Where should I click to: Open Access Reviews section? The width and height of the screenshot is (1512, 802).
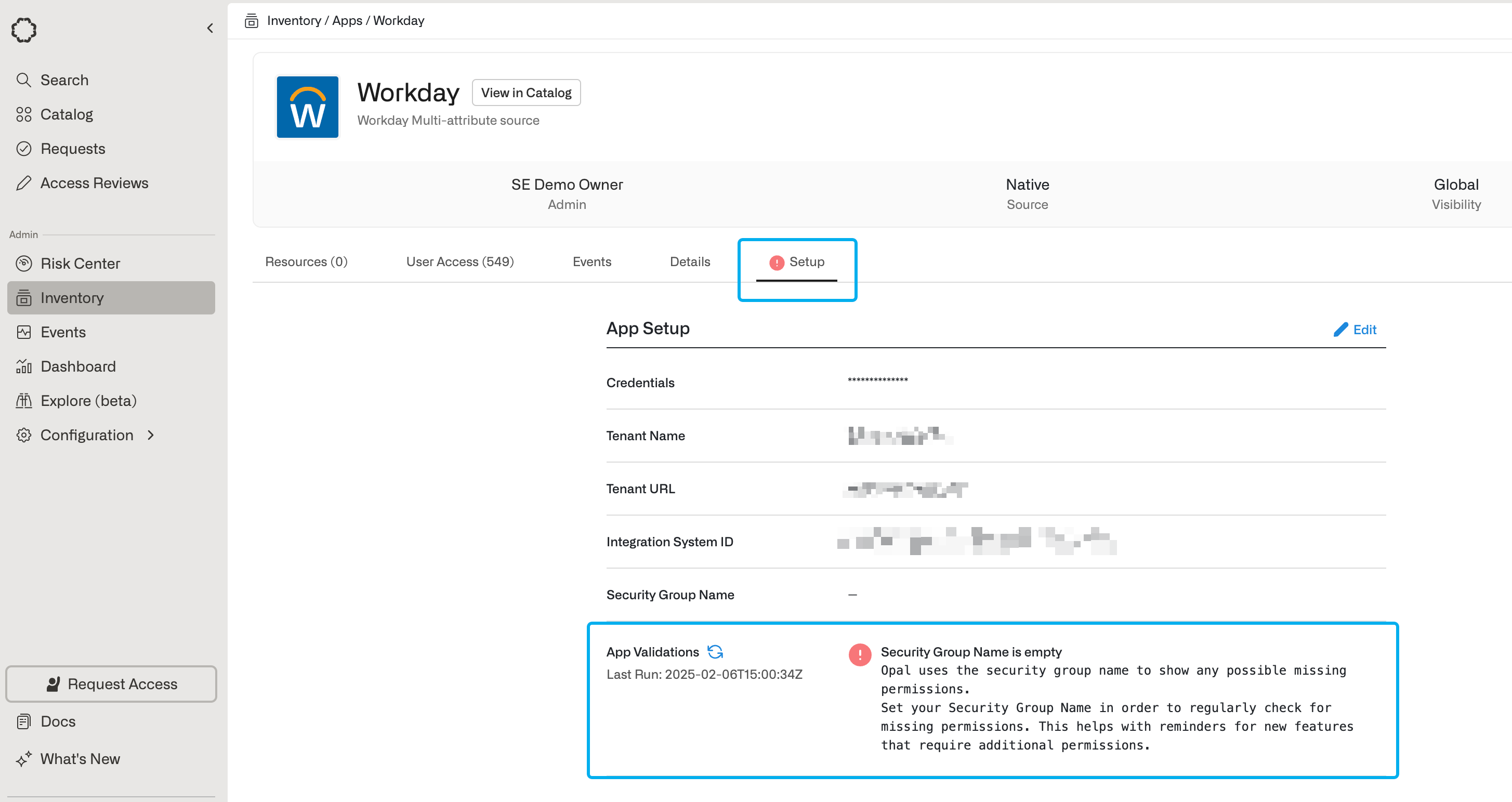click(94, 183)
